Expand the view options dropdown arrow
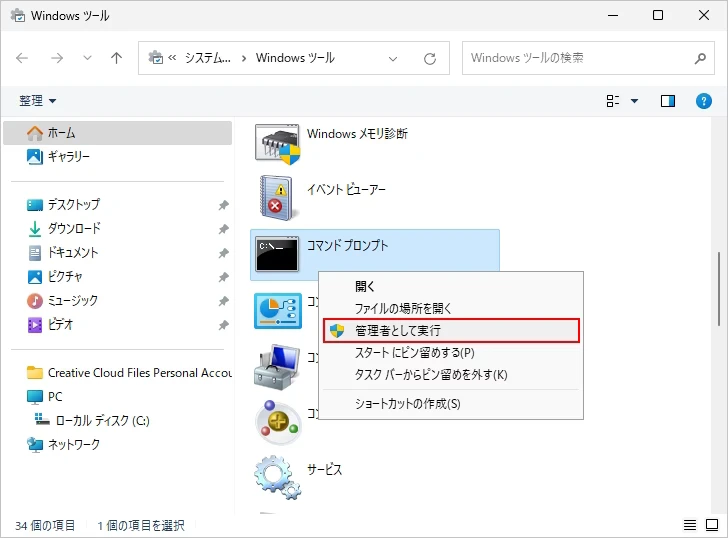 634,101
